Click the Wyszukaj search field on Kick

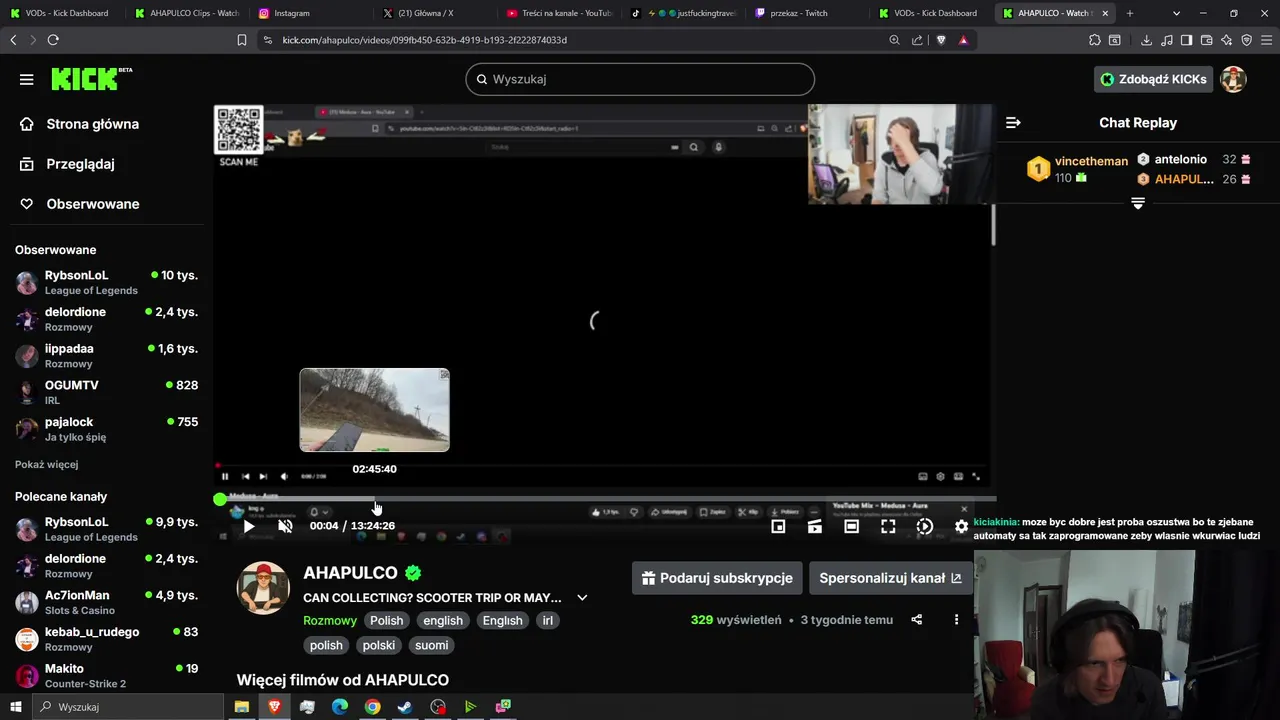point(640,79)
